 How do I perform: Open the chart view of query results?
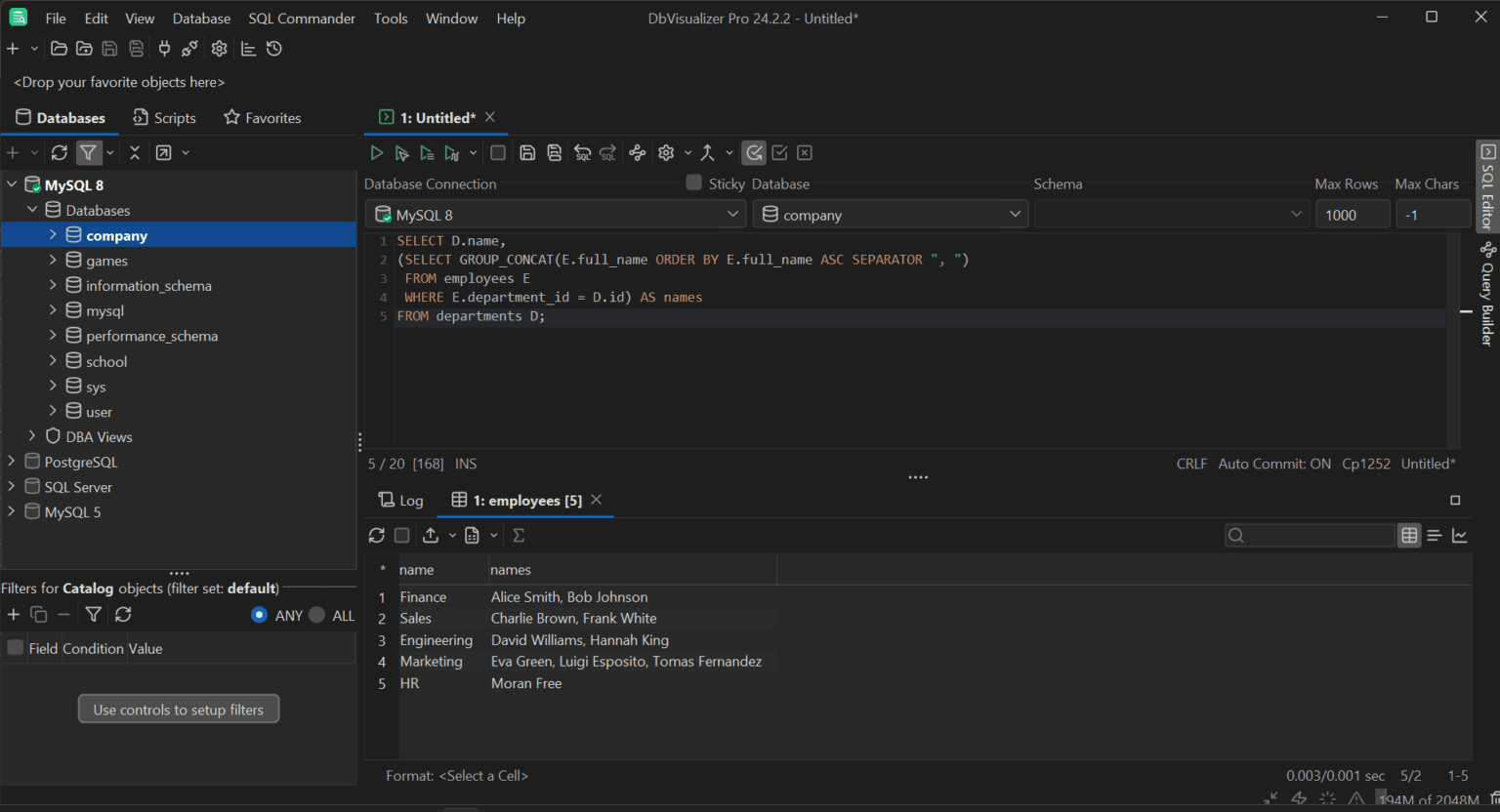point(1460,535)
